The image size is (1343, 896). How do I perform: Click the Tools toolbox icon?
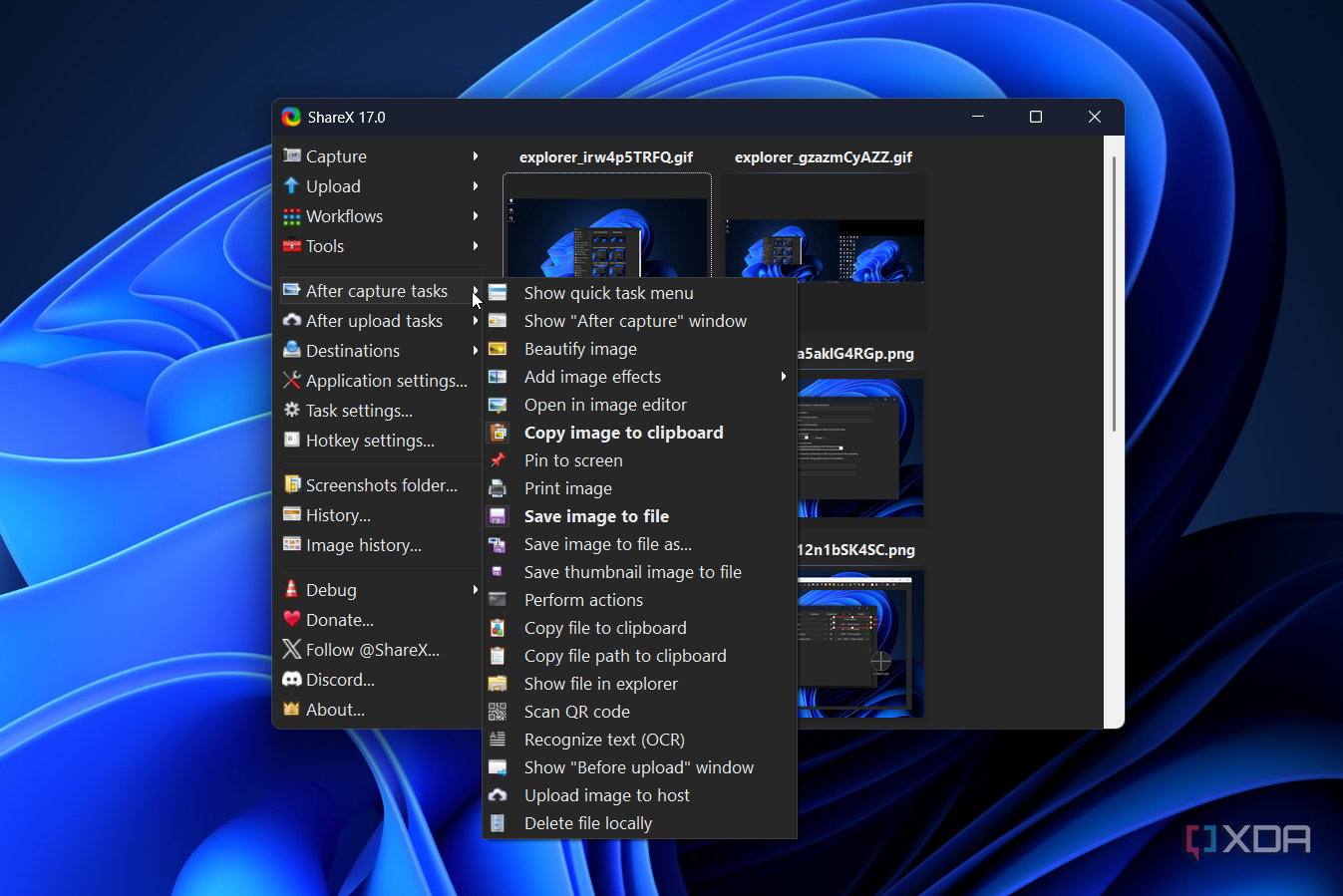click(x=292, y=246)
